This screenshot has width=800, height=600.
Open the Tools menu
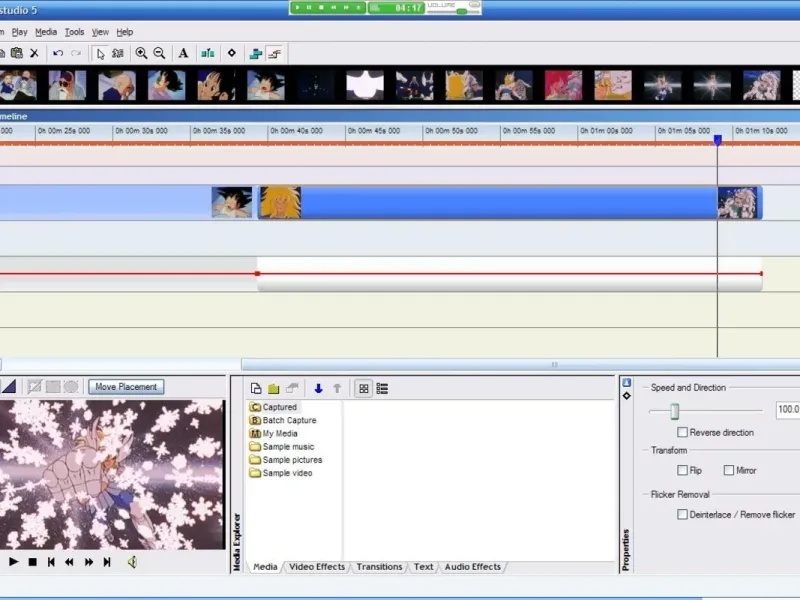(x=75, y=32)
